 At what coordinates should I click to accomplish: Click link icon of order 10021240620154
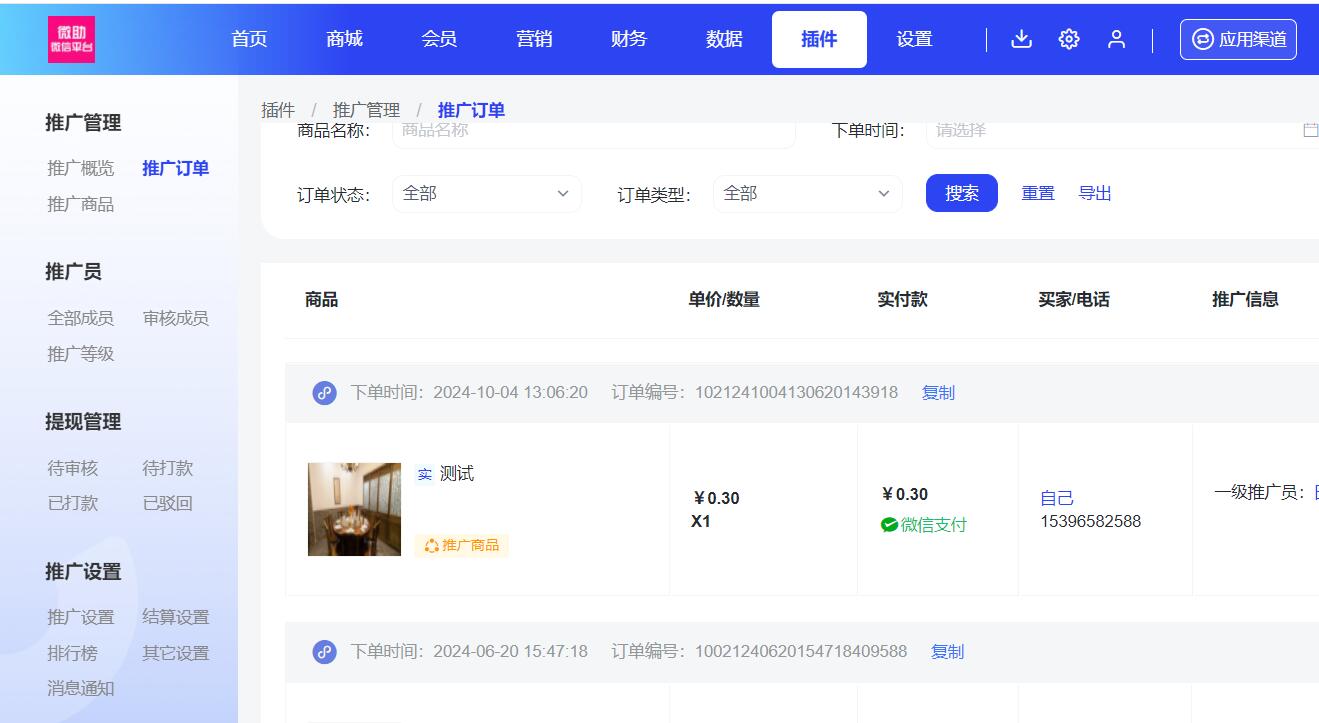pyautogui.click(x=324, y=652)
